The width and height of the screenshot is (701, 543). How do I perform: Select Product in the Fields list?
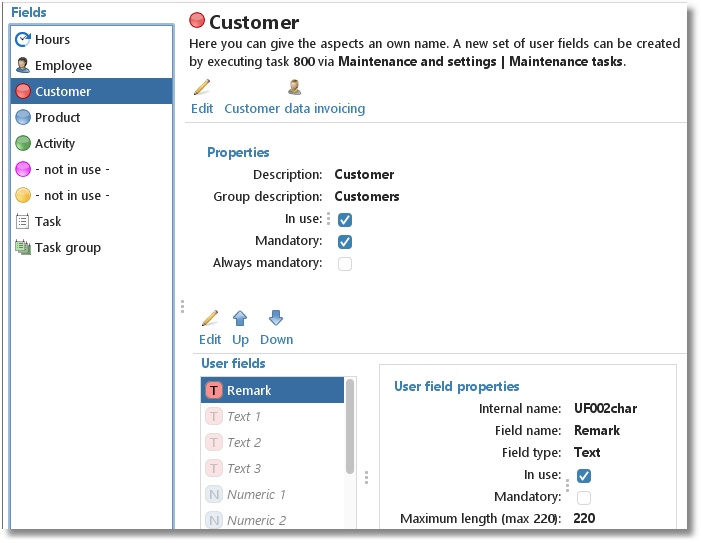(x=91, y=117)
